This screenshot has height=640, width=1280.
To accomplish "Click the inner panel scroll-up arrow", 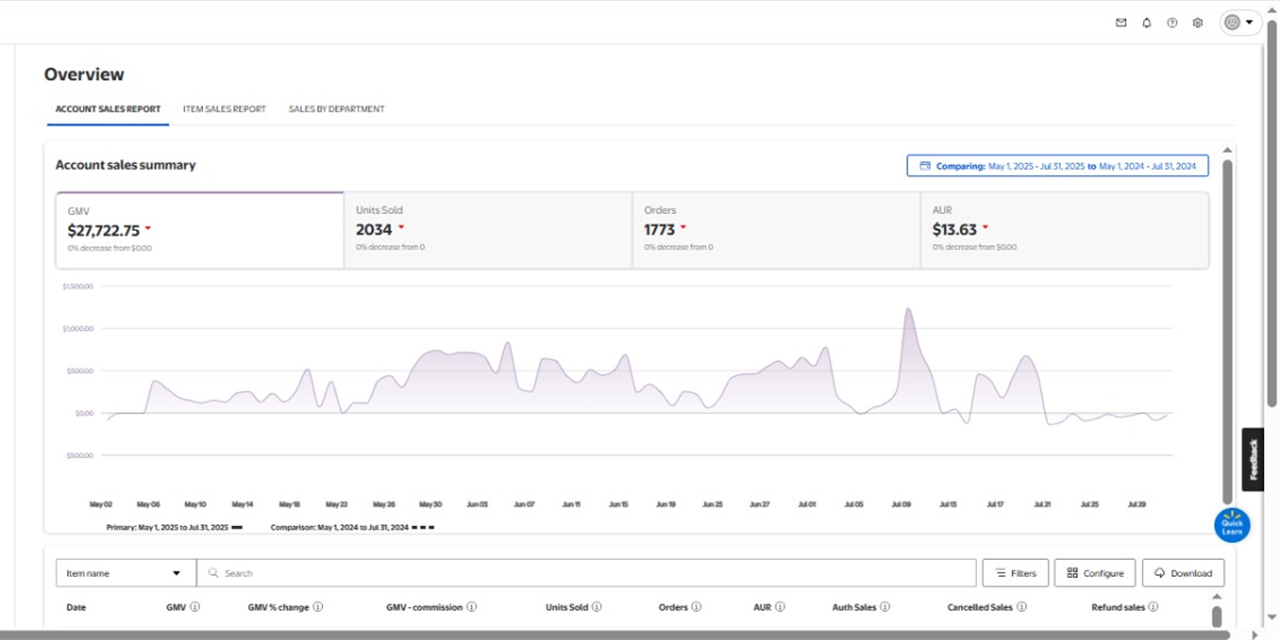I will click(1227, 150).
